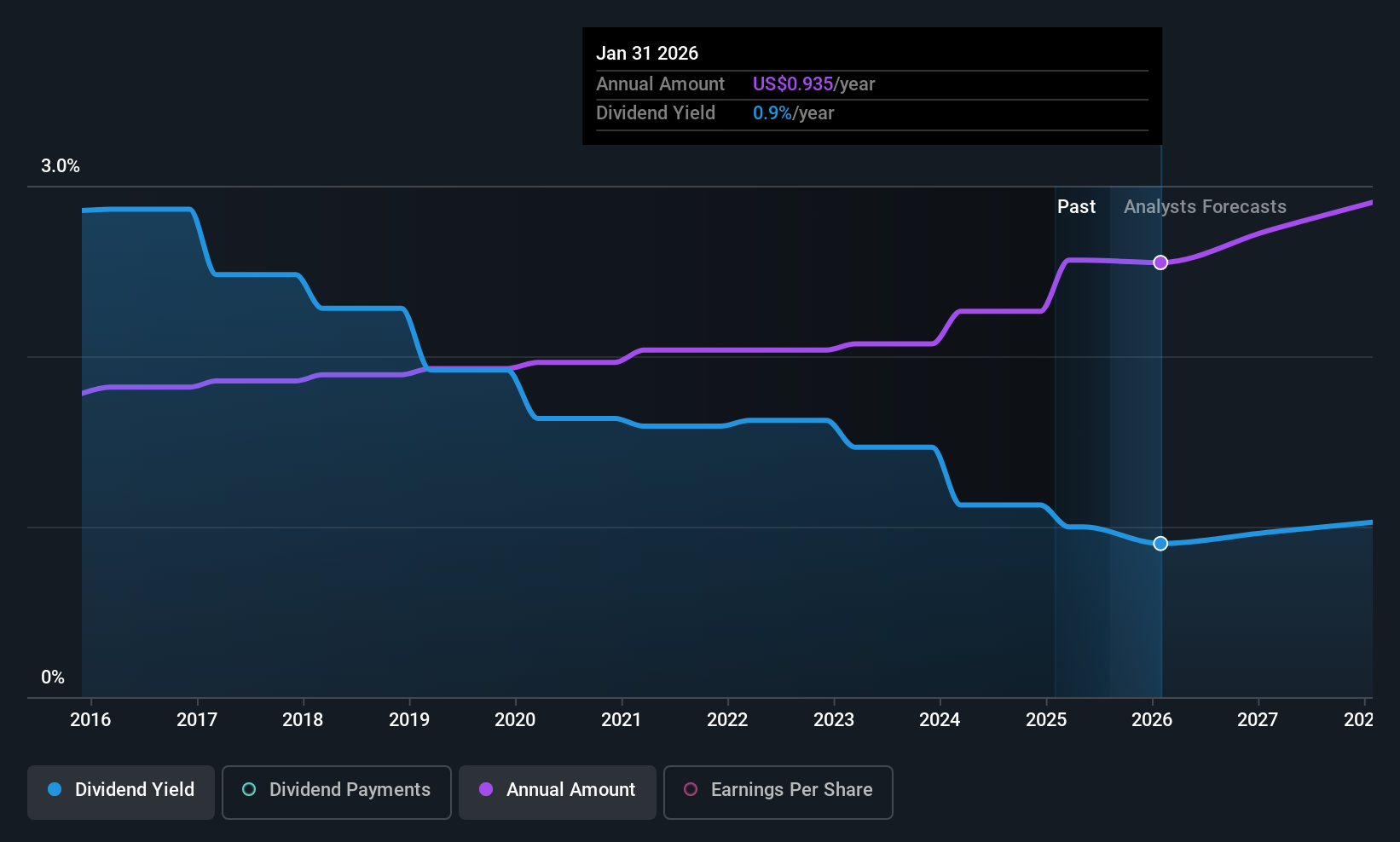Toggle the Annual Amount series
The height and width of the screenshot is (842, 1400).
point(558,793)
